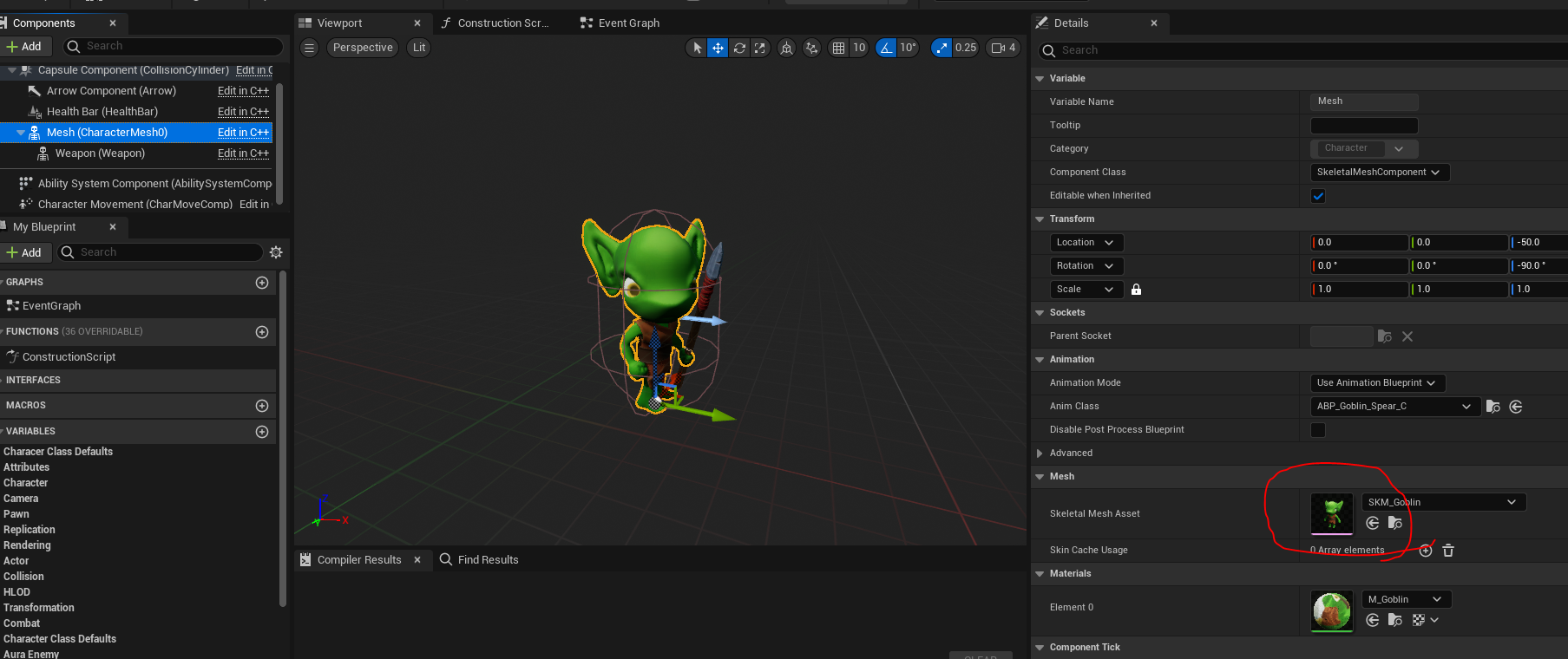Viewport: 1568px width, 659px height.
Task: Click the SKM_Goblin mesh thumbnail
Action: [x=1332, y=514]
